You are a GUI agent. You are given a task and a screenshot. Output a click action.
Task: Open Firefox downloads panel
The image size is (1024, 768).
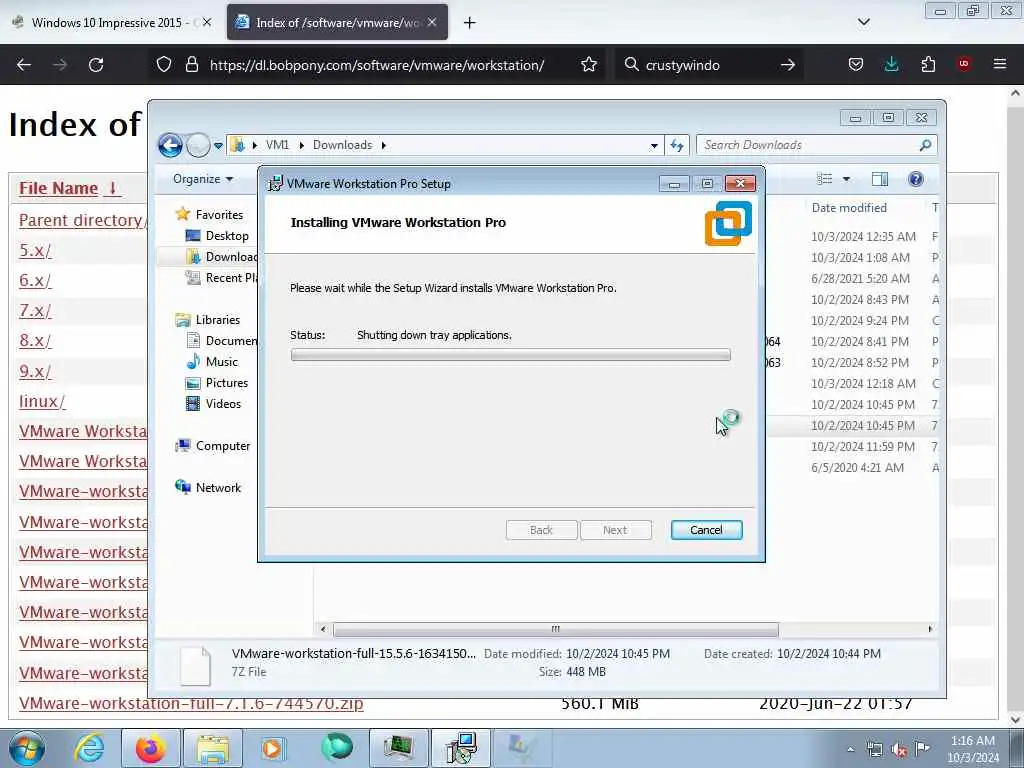(891, 65)
